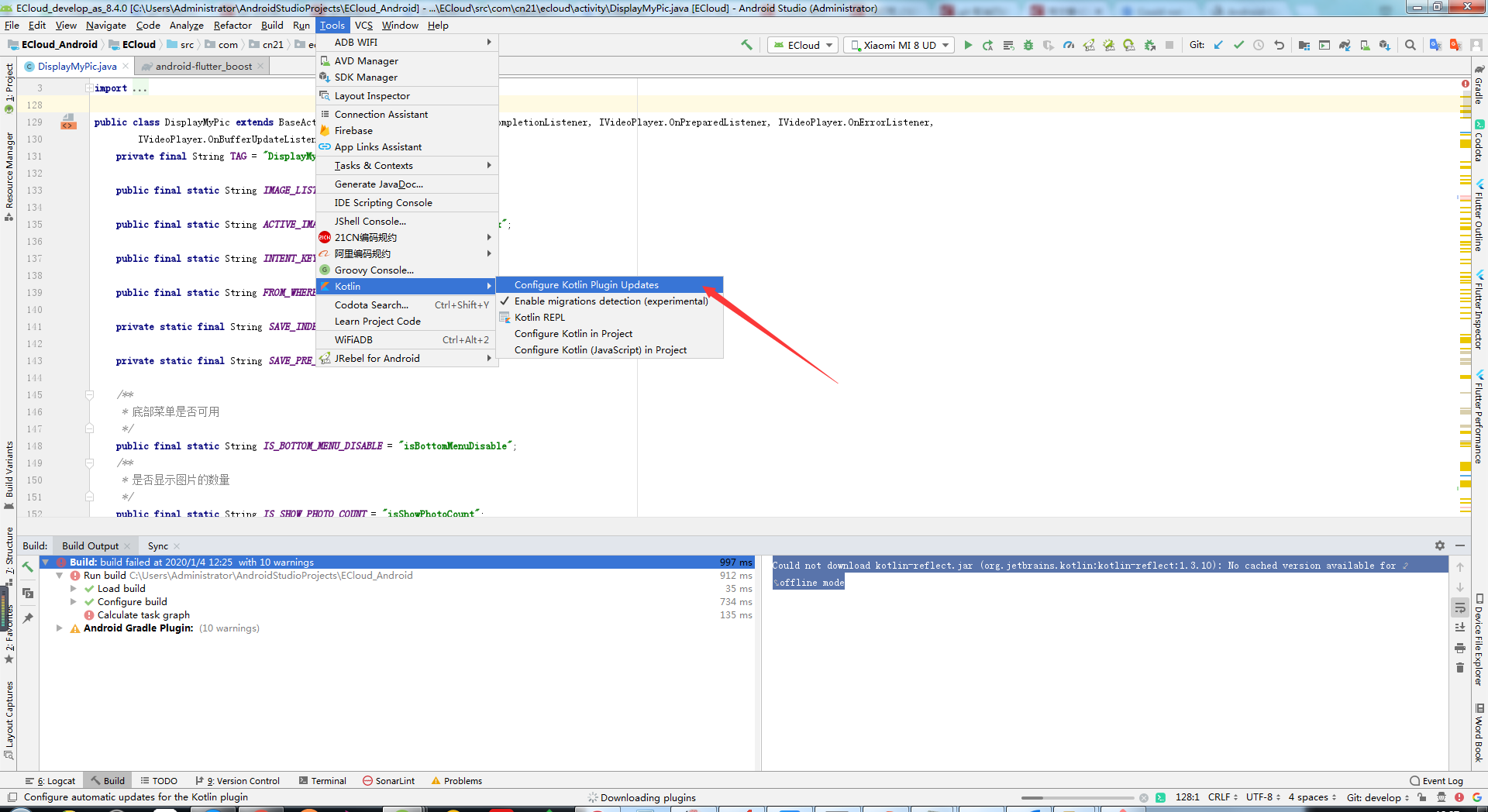Image resolution: width=1488 pixels, height=812 pixels.
Task: Click the gray Stop square icon
Action: [x=1169, y=45]
